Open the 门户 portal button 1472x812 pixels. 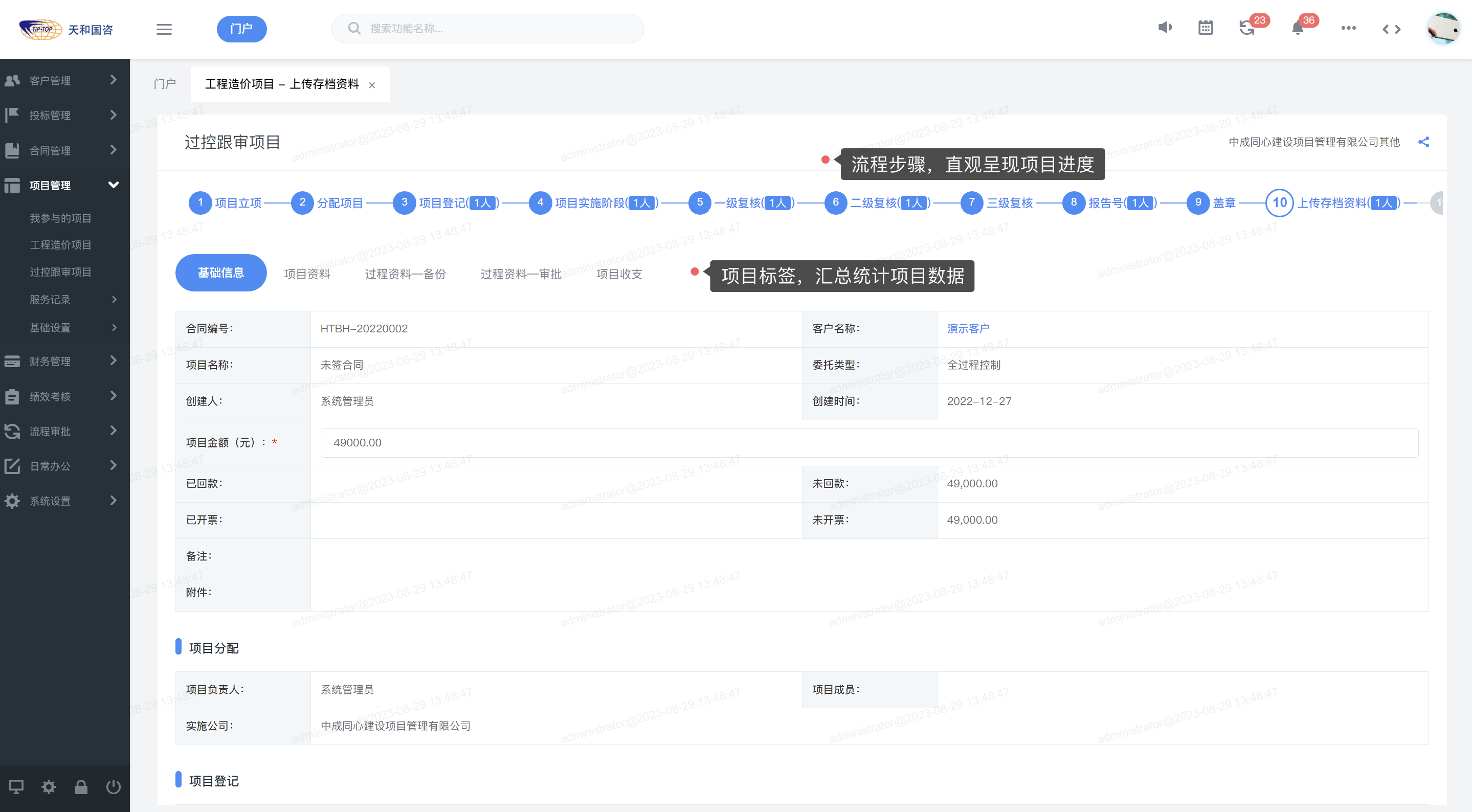tap(241, 29)
